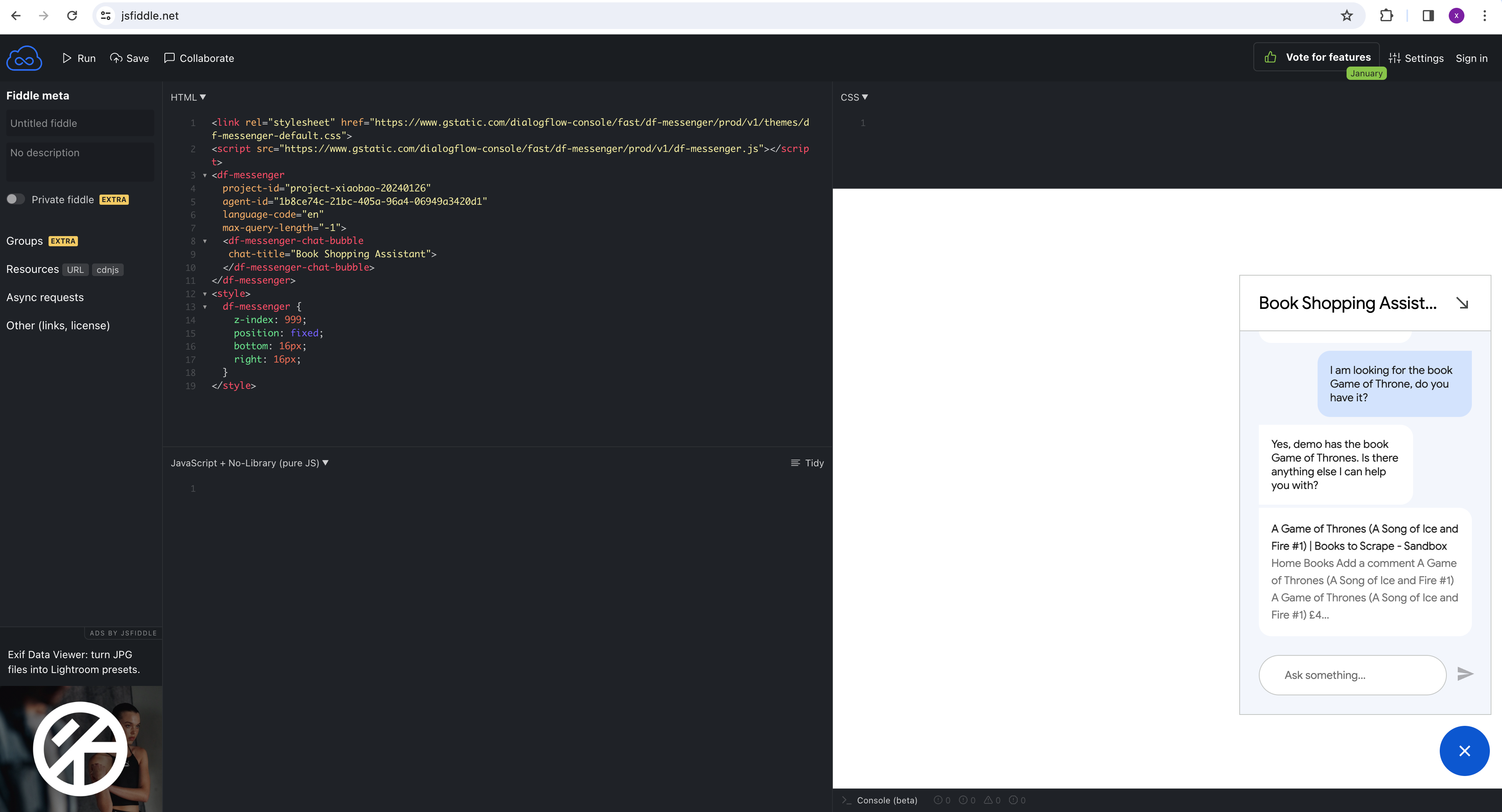The height and width of the screenshot is (812, 1502).
Task: Click the Sign in link
Action: point(1471,58)
